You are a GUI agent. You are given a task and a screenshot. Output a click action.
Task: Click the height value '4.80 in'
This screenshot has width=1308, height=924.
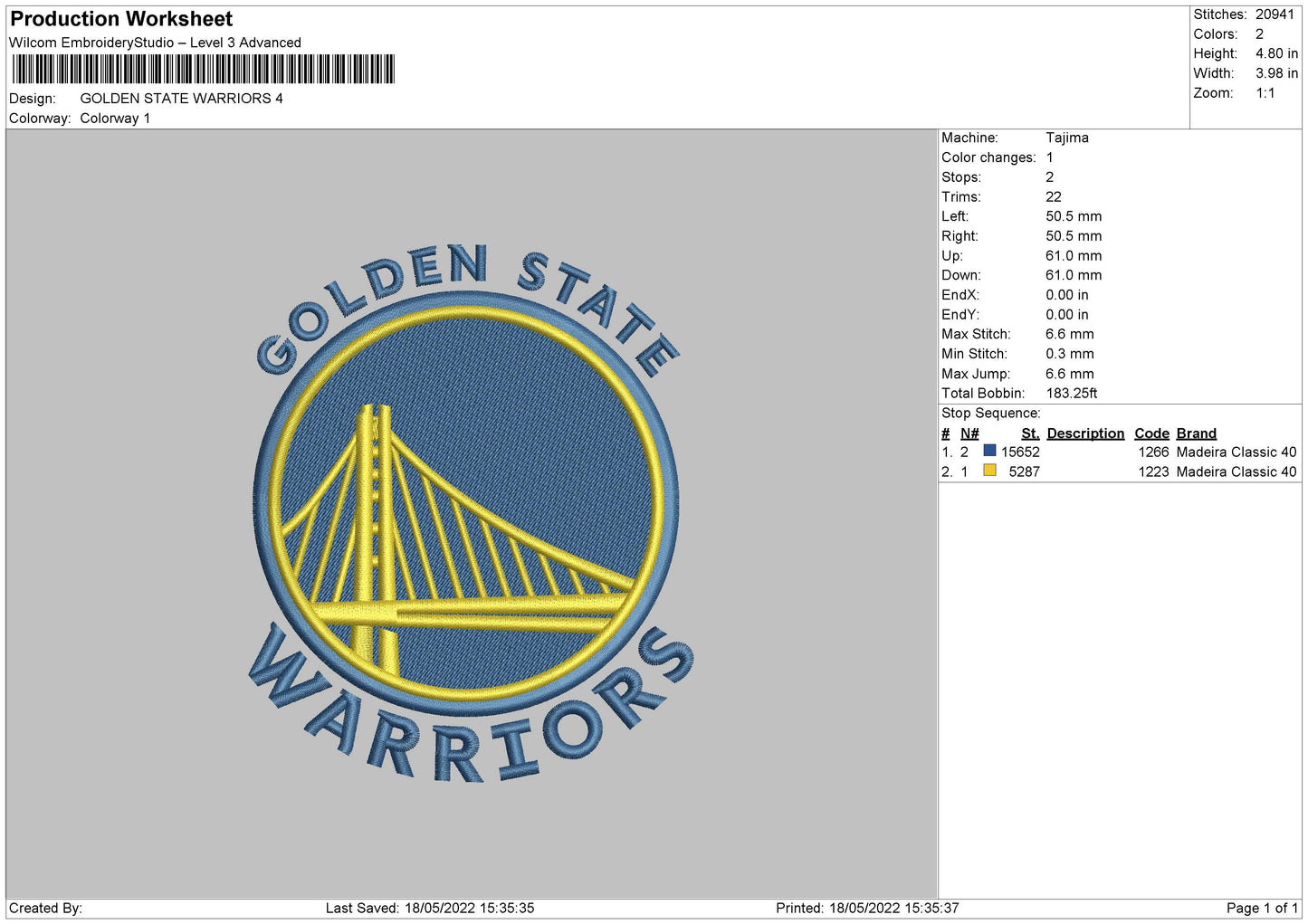tap(1276, 53)
